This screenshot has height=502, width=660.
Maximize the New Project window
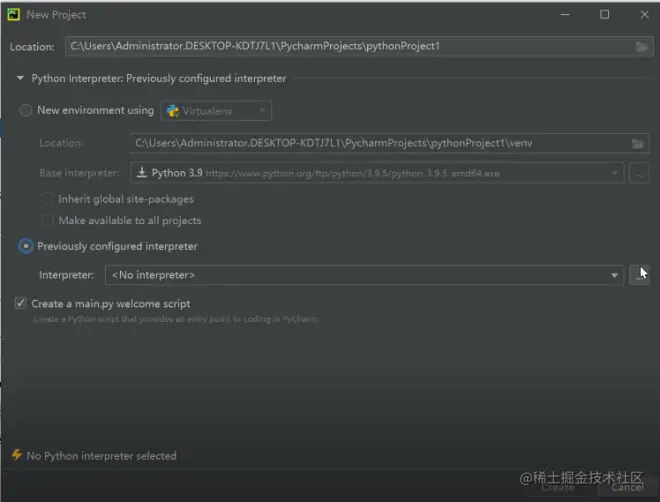point(604,15)
